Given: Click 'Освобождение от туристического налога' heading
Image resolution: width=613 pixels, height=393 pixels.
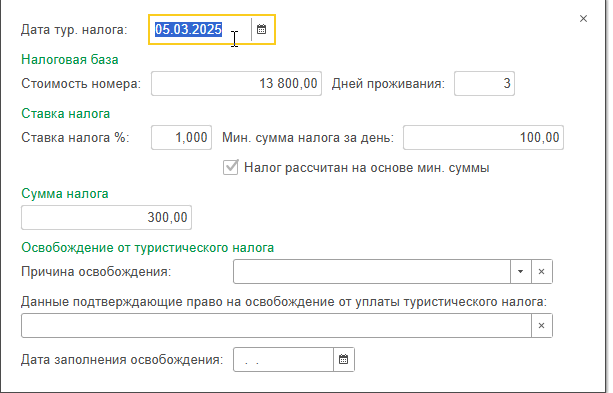Looking at the screenshot, I should tap(147, 248).
